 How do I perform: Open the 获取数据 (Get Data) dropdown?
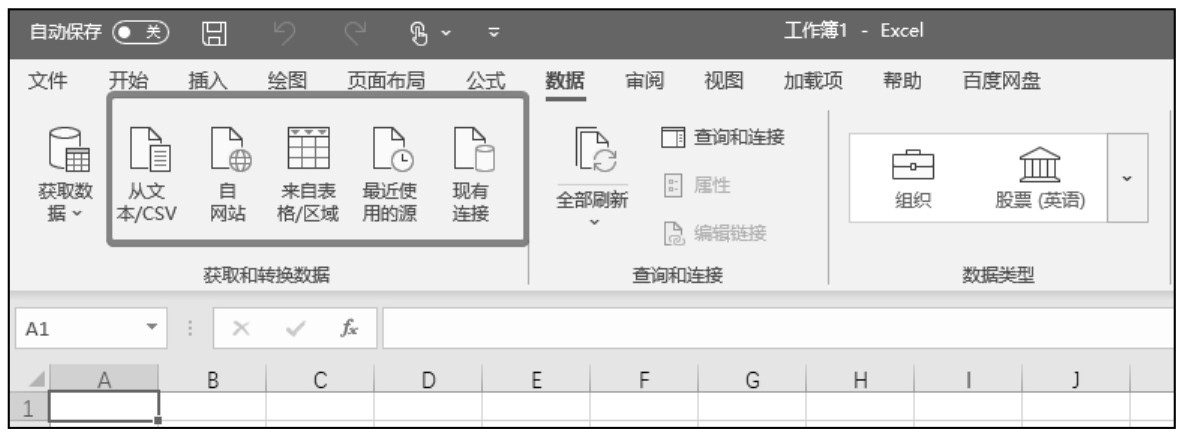[66, 175]
